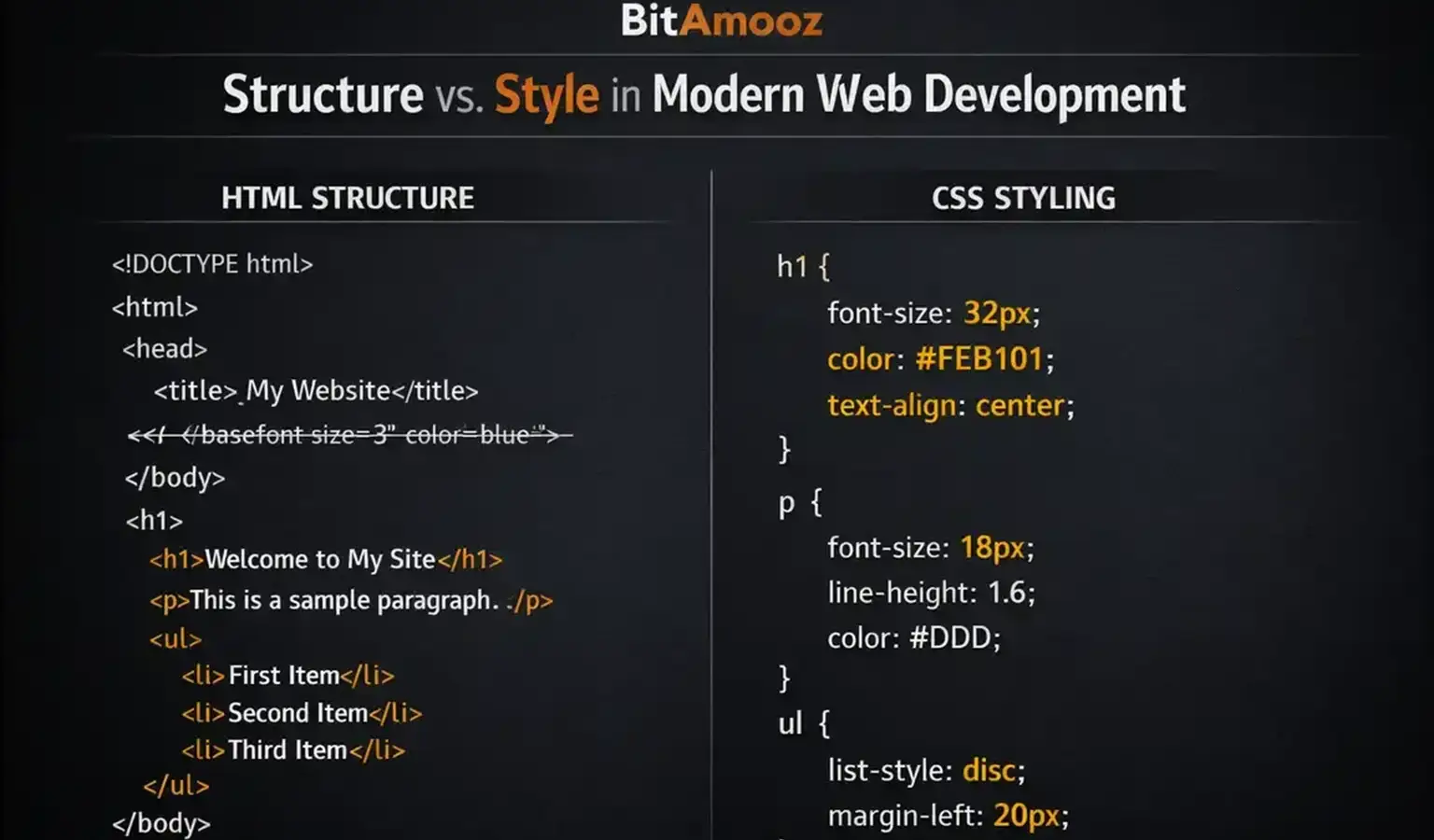Click the 'color: #DDD;' declaration
The height and width of the screenshot is (840, 1434).
[914, 638]
